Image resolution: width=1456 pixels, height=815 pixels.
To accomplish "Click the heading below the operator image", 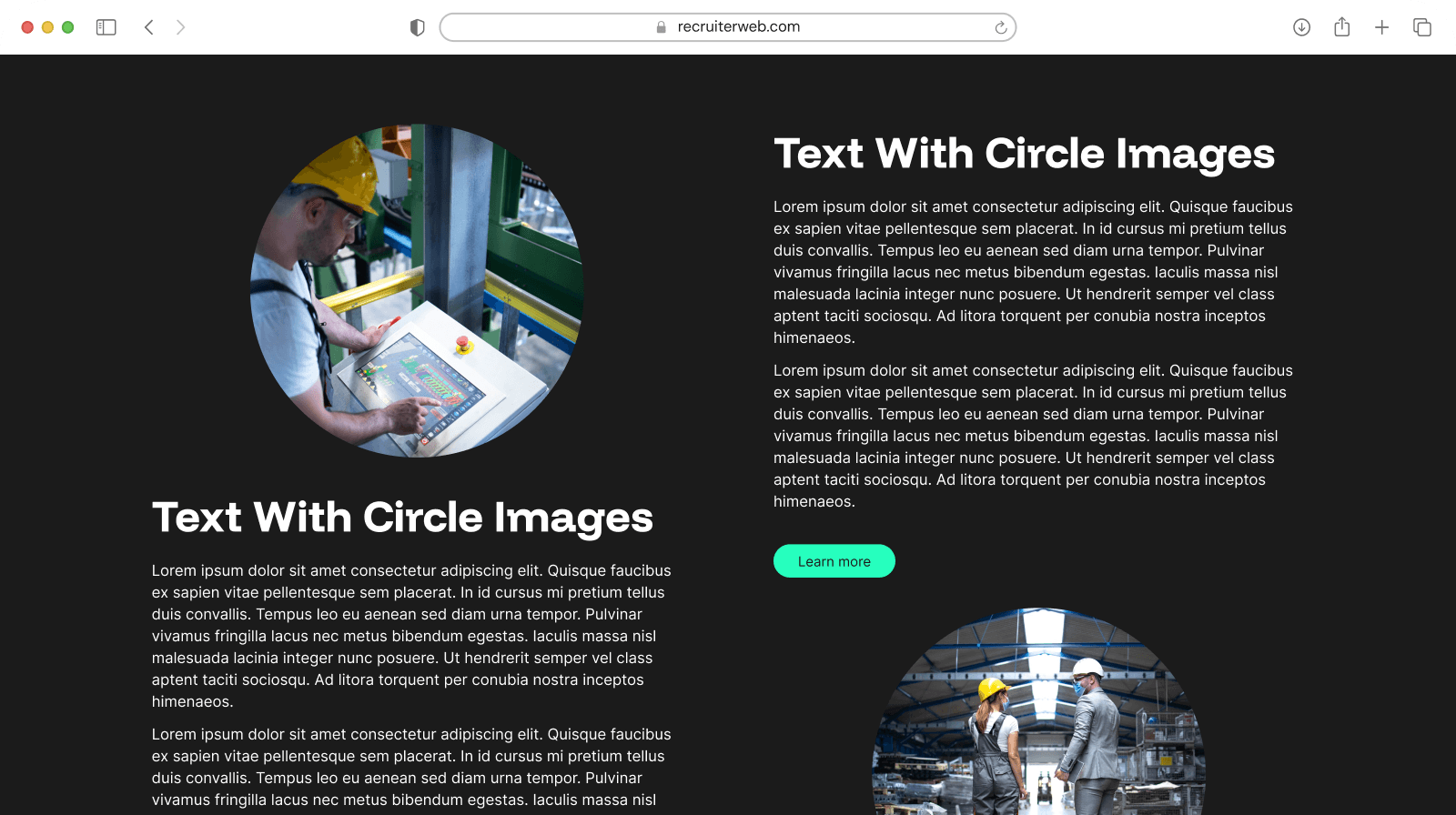I will click(x=402, y=518).
